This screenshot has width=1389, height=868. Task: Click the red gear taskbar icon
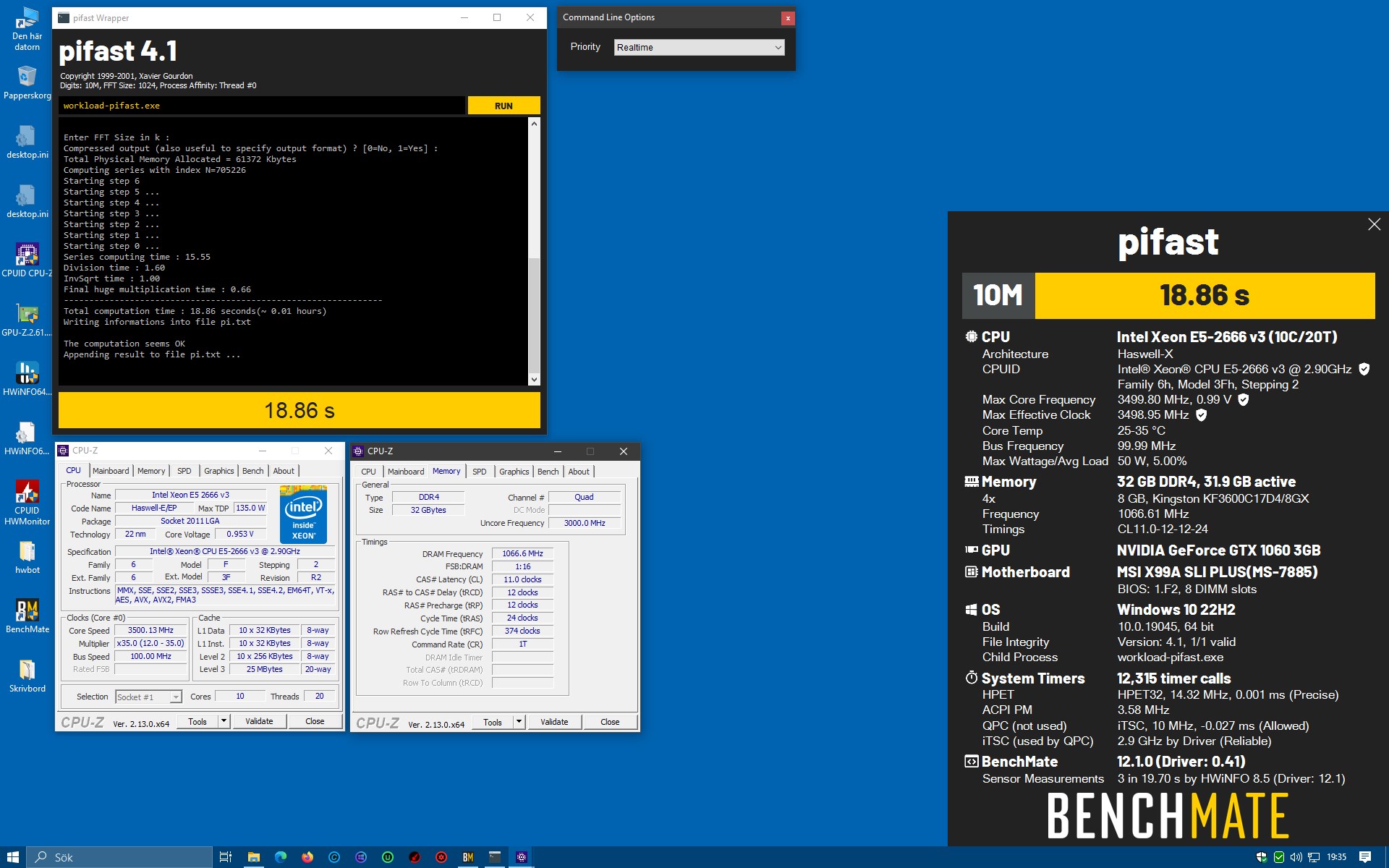pyautogui.click(x=441, y=857)
